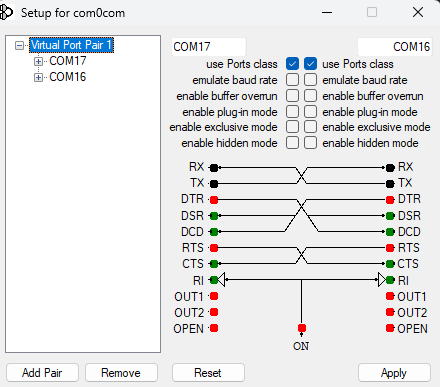Enable plug-in mode for COM16

pos(310,112)
